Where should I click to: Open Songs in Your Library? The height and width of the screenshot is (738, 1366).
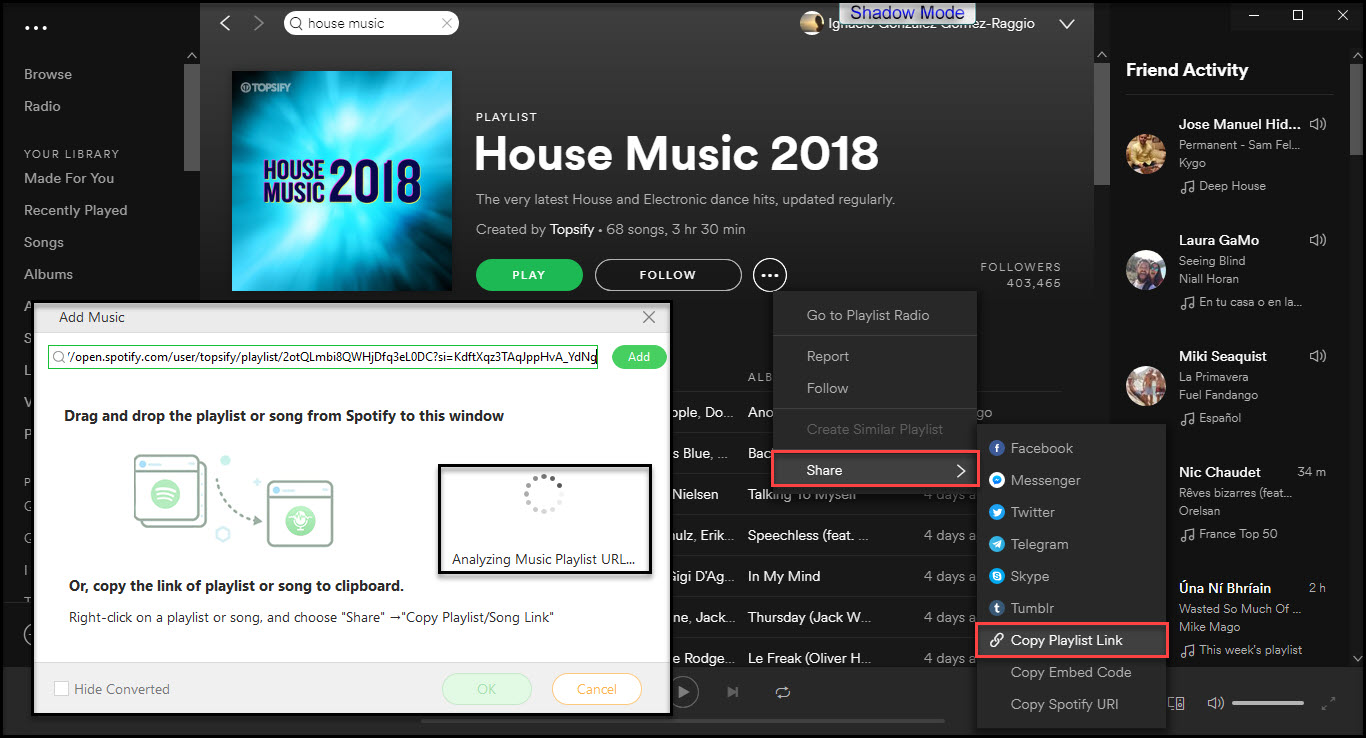[x=44, y=242]
